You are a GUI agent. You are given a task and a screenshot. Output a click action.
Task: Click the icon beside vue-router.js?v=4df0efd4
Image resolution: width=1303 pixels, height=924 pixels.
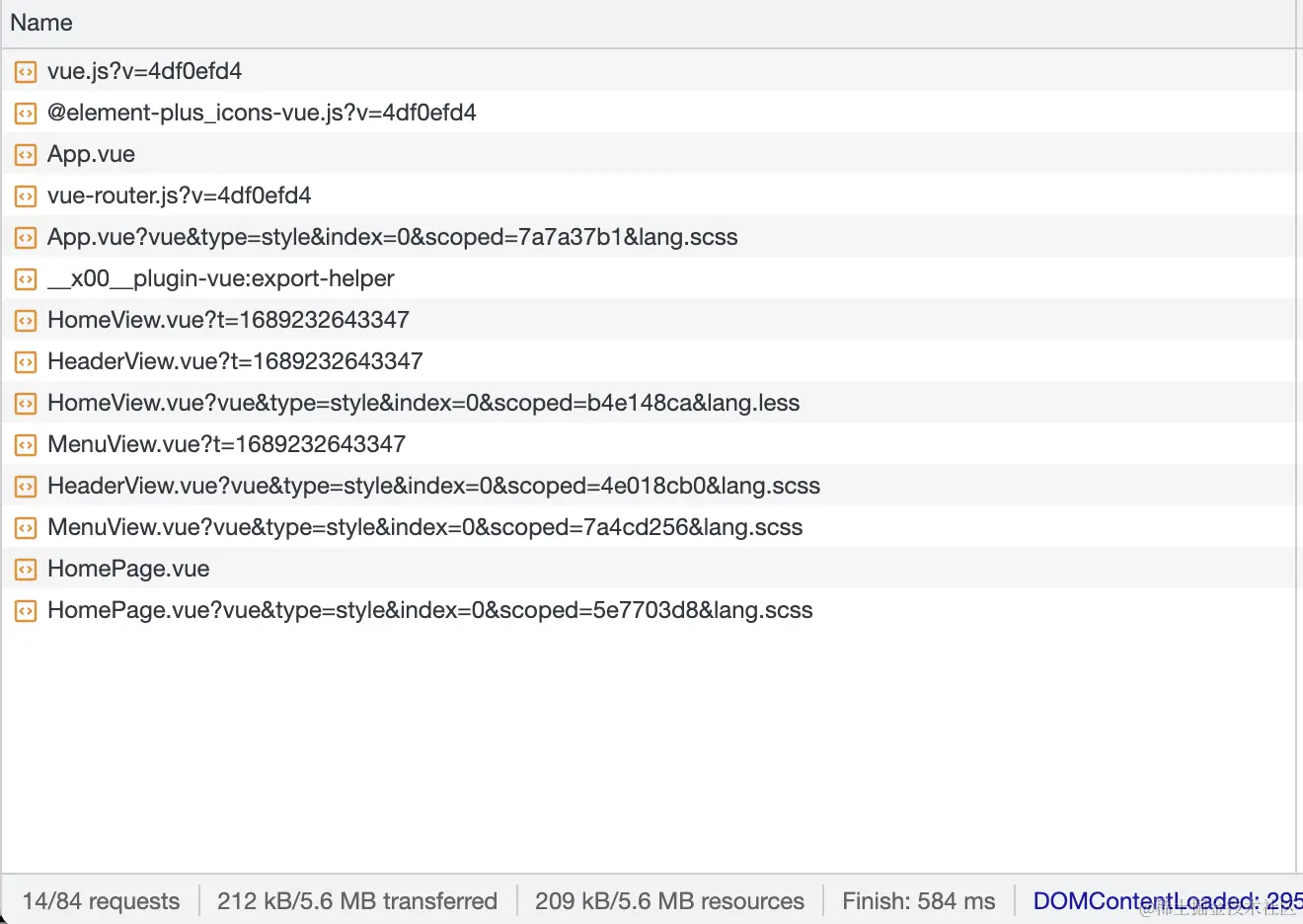click(x=26, y=195)
